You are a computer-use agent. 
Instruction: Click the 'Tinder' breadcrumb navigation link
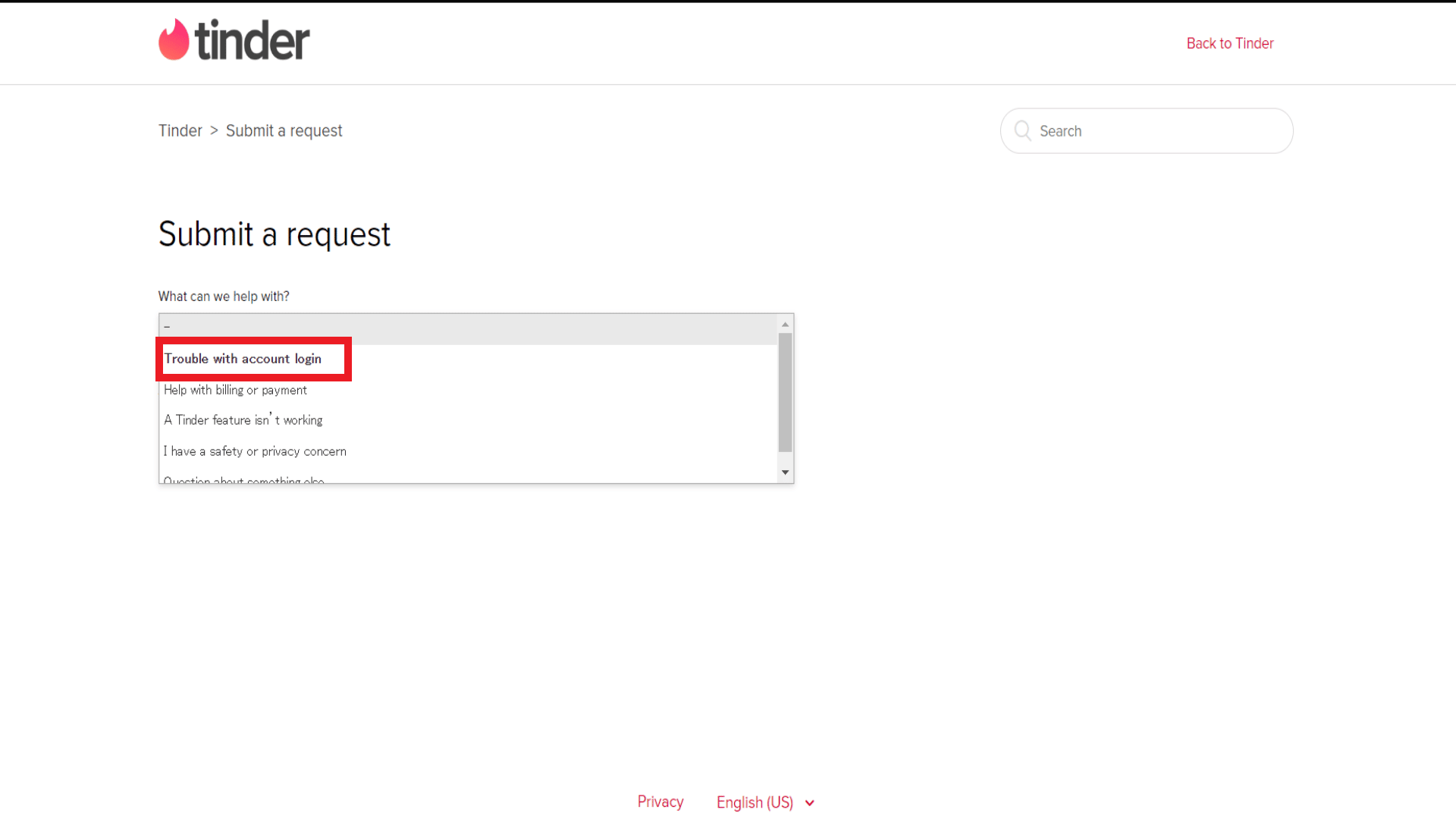[x=180, y=130]
